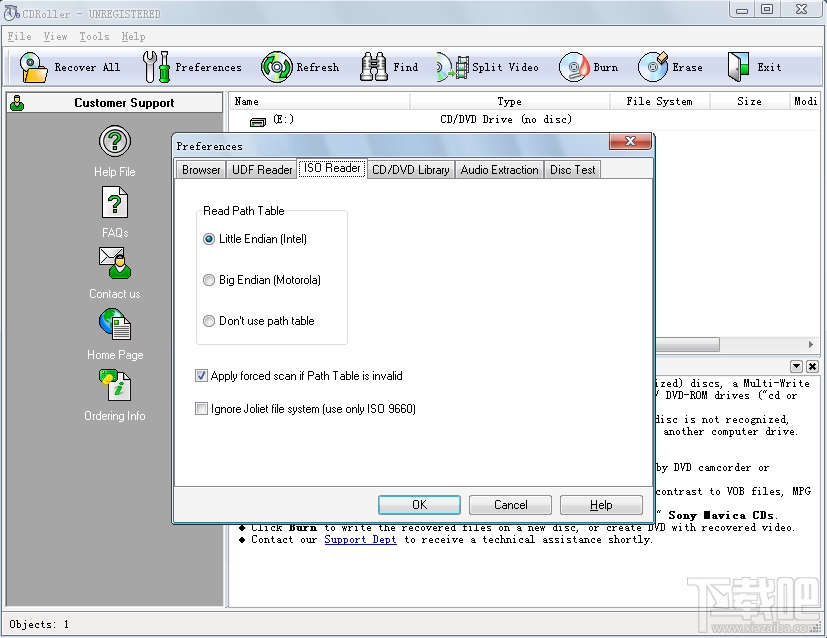
Task: Click the Erase disc icon
Action: (653, 67)
